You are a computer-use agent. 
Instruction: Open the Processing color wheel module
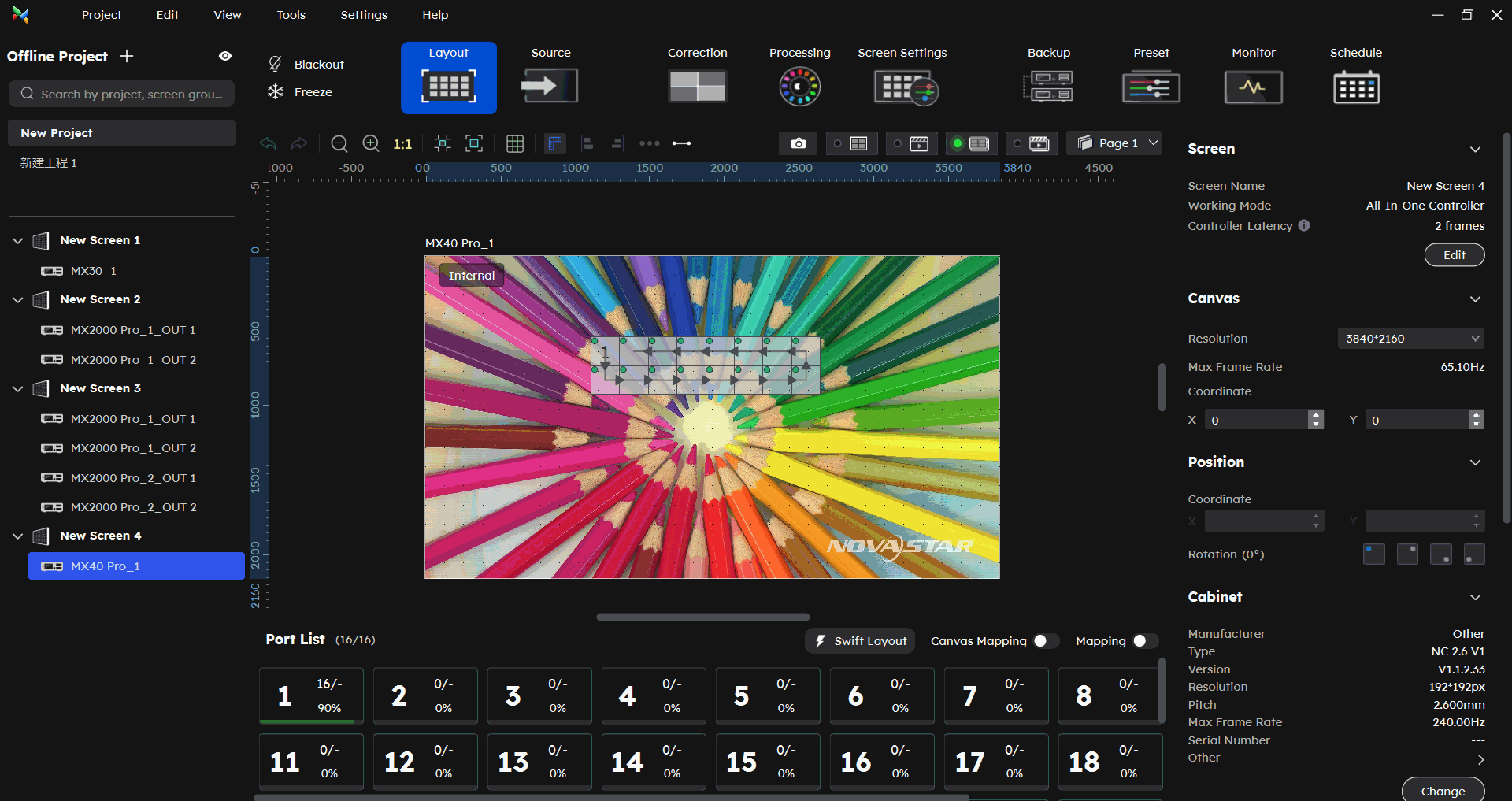(x=799, y=86)
